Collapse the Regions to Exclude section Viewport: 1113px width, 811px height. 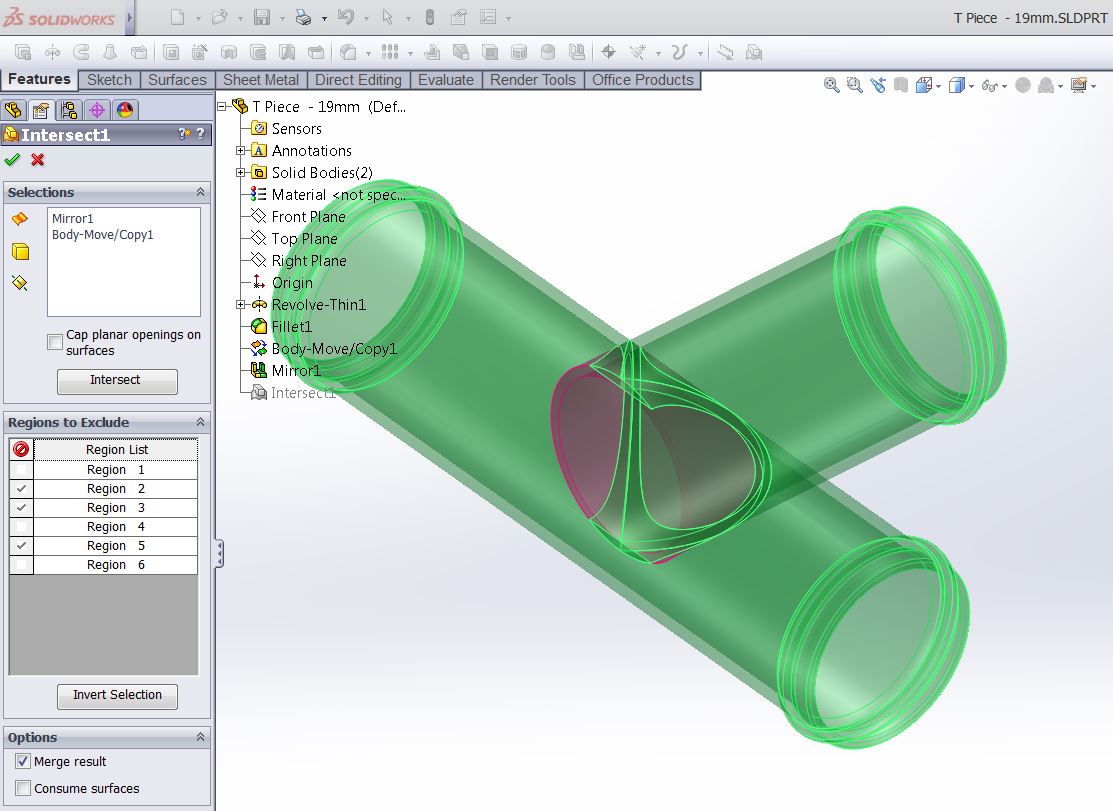200,422
